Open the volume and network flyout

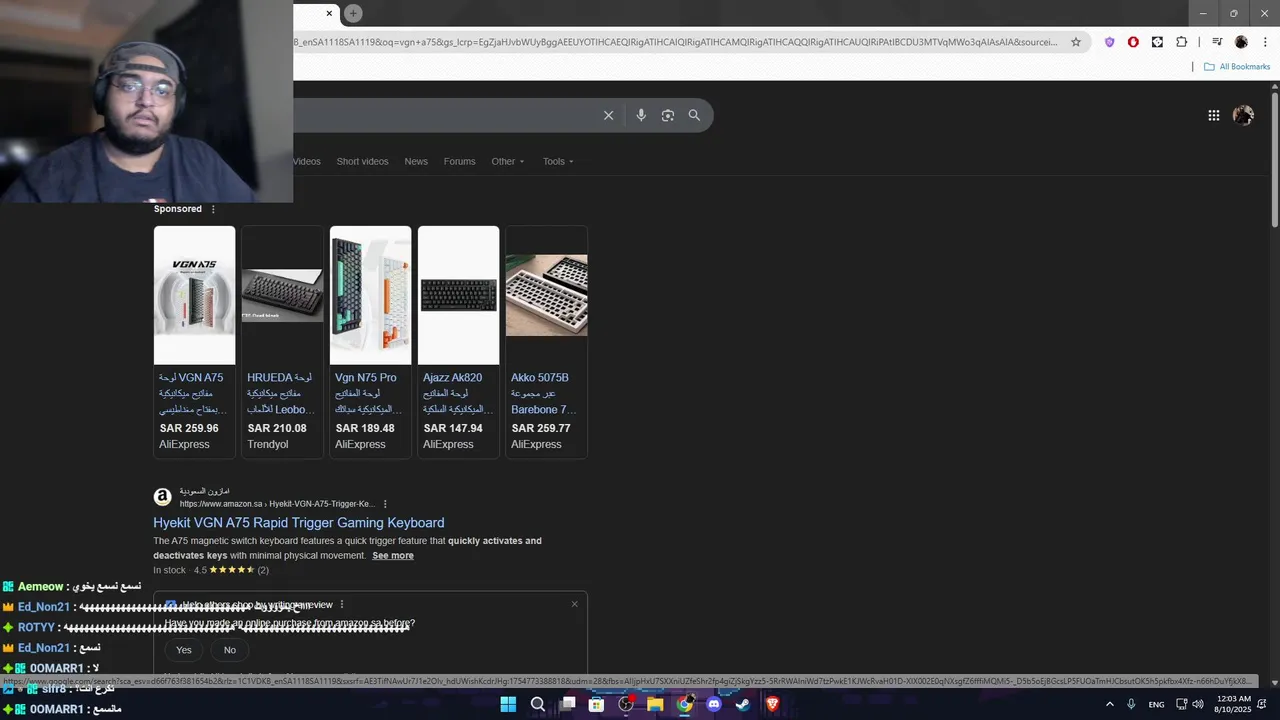(1190, 704)
